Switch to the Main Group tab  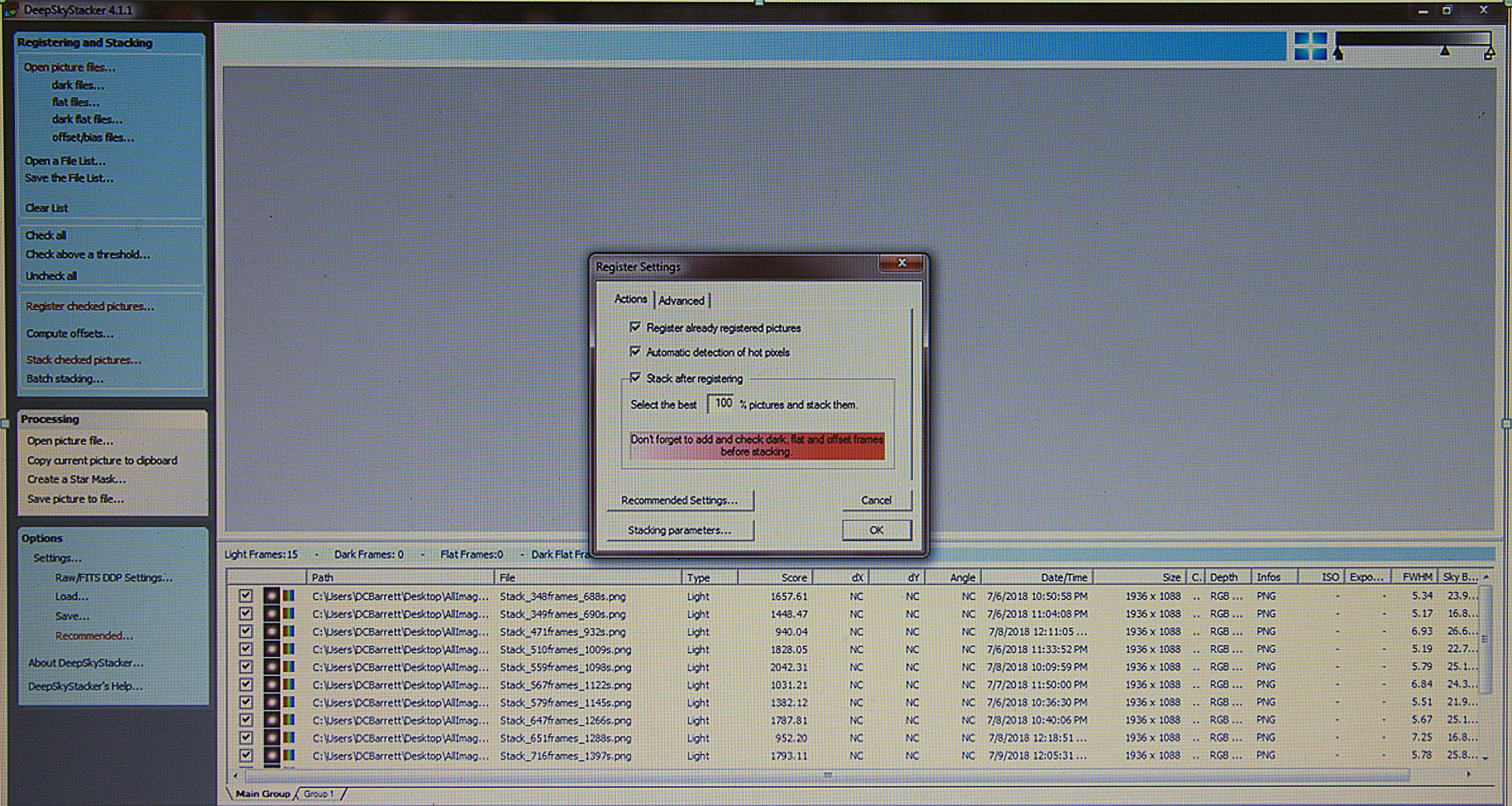(x=262, y=794)
